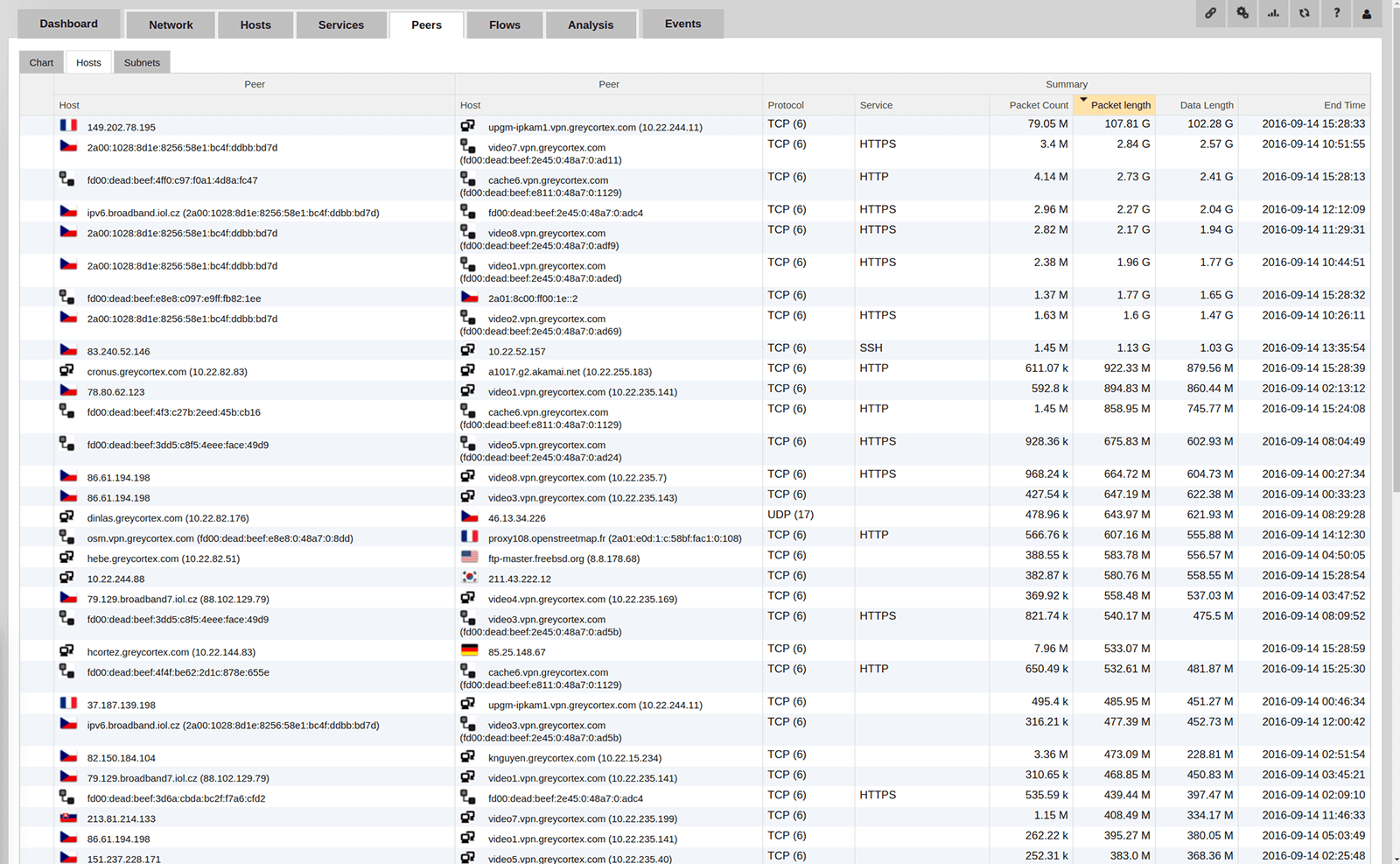Viewport: 1400px width, 864px height.
Task: Open the link icon in top toolbar
Action: click(x=1211, y=13)
